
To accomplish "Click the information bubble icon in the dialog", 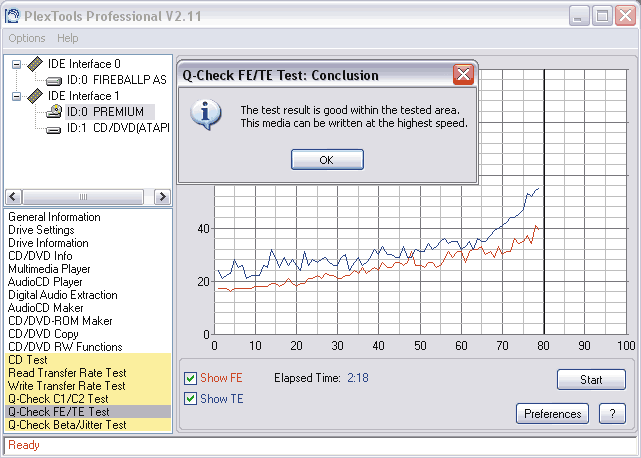I will pos(206,115).
